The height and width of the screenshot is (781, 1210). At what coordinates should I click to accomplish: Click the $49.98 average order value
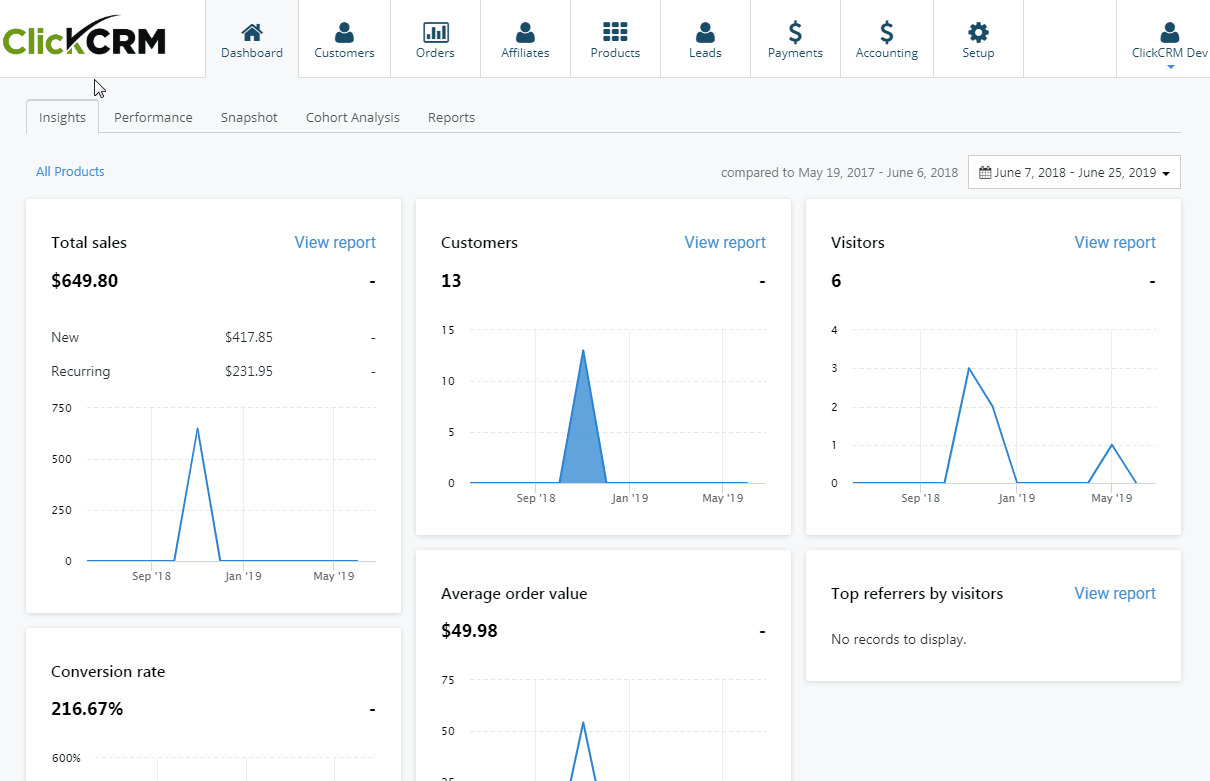[469, 631]
